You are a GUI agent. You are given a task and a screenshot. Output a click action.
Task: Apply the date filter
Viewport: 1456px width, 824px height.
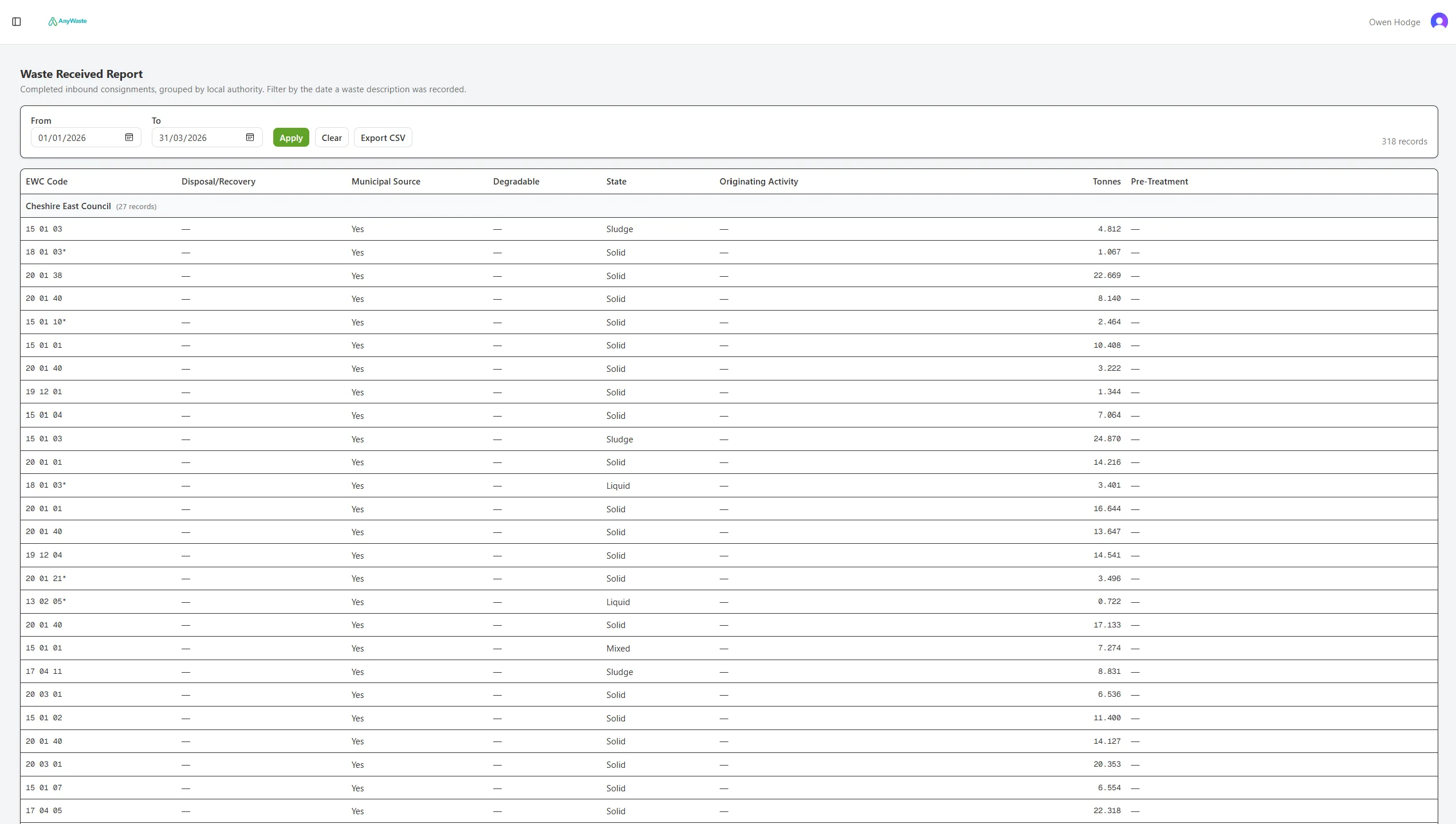(291, 138)
